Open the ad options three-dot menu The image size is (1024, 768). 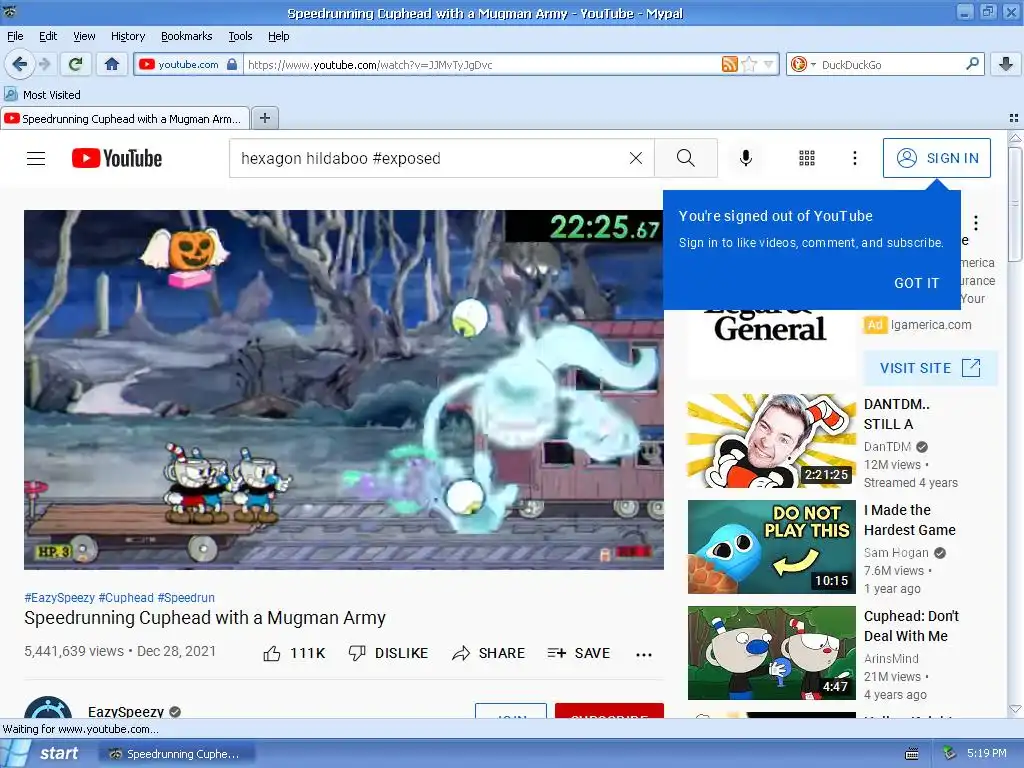pyautogui.click(x=976, y=223)
